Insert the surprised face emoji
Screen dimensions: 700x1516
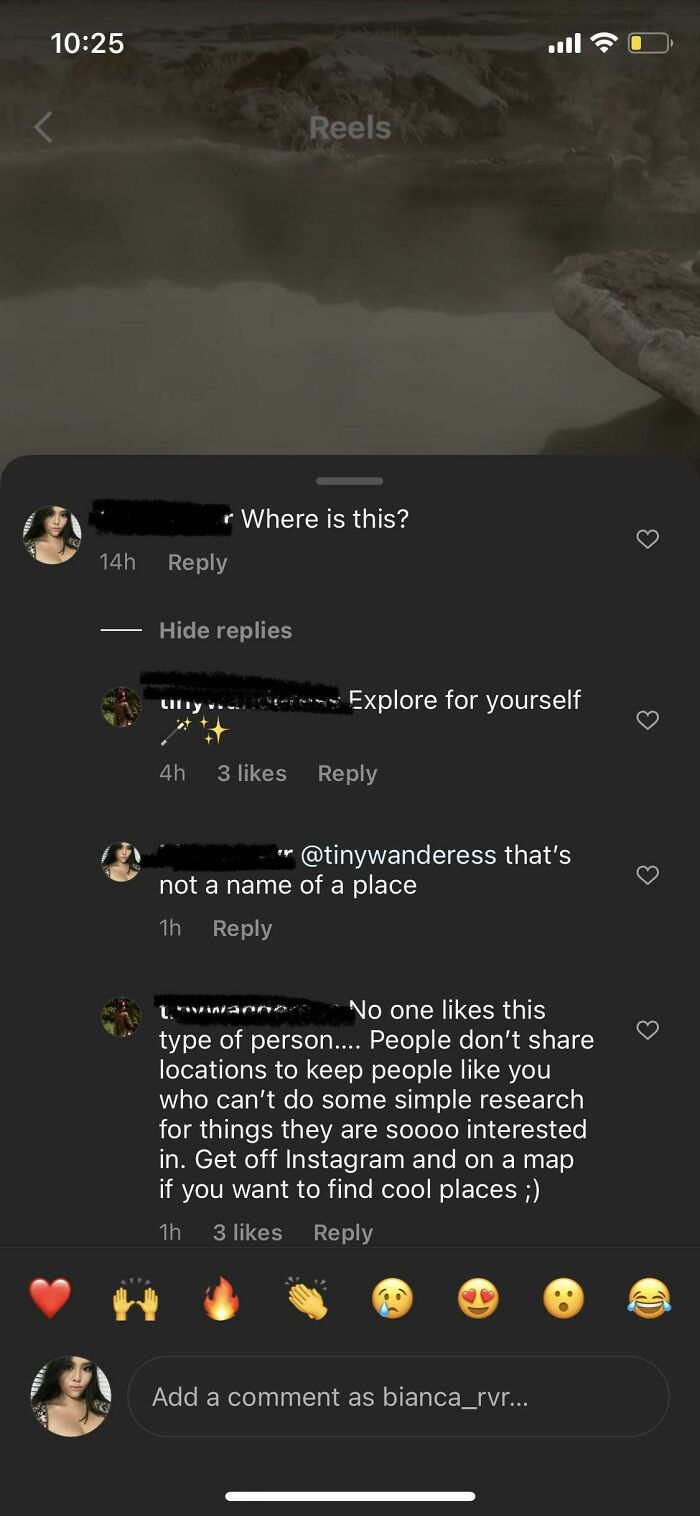pyautogui.click(x=563, y=1299)
